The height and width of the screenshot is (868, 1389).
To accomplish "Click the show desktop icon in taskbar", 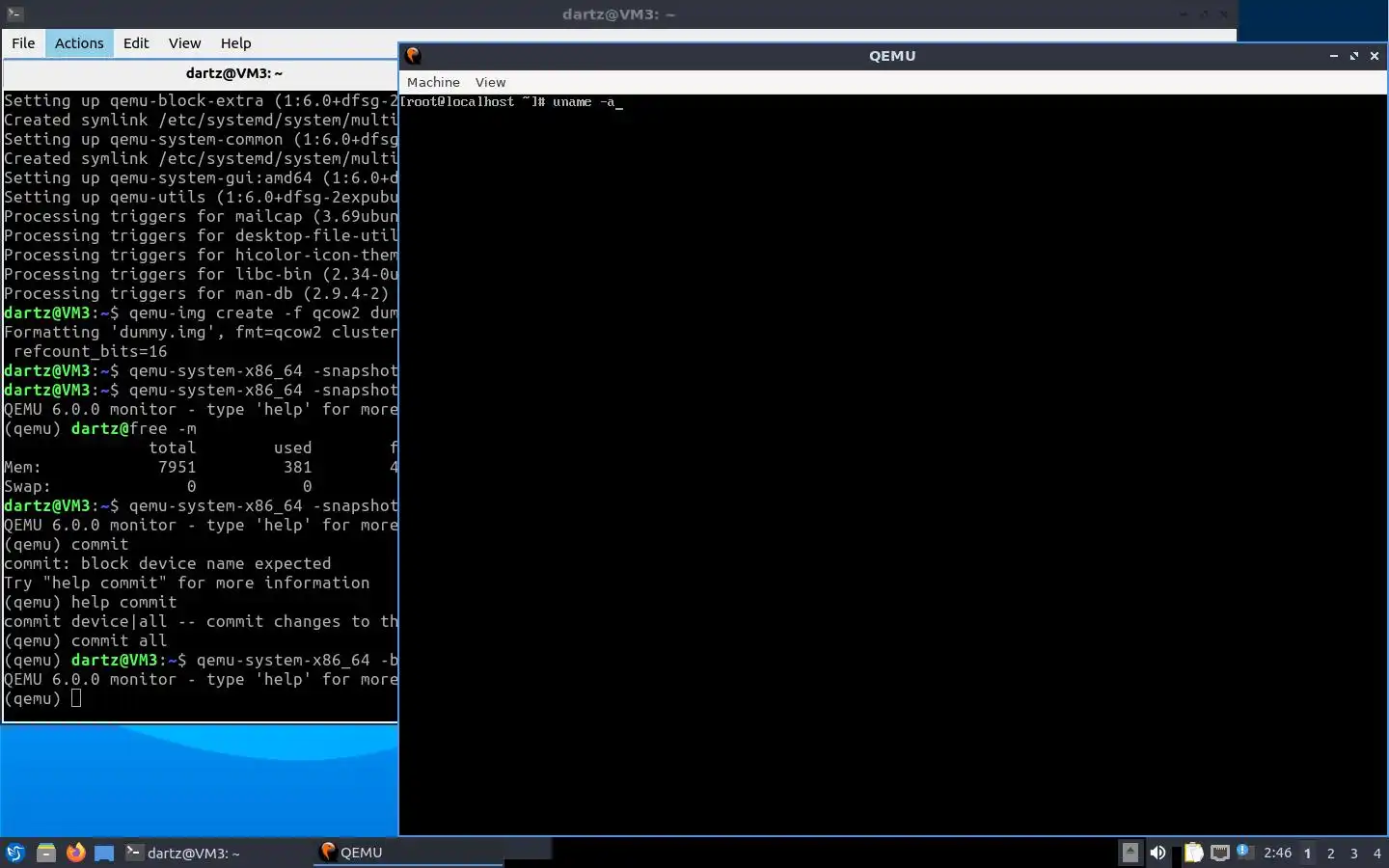I will [104, 853].
